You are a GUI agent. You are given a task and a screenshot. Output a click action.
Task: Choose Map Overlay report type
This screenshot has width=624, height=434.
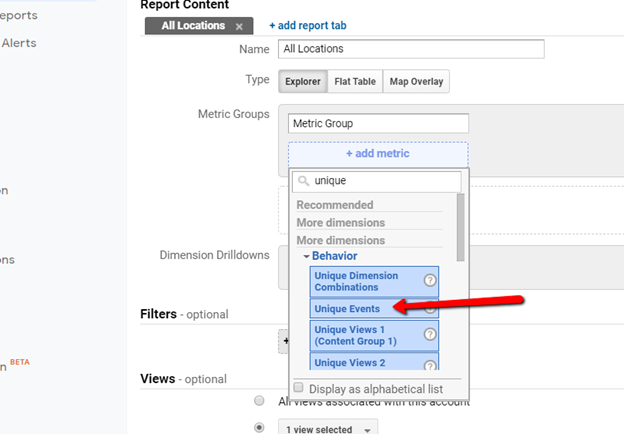click(x=416, y=82)
